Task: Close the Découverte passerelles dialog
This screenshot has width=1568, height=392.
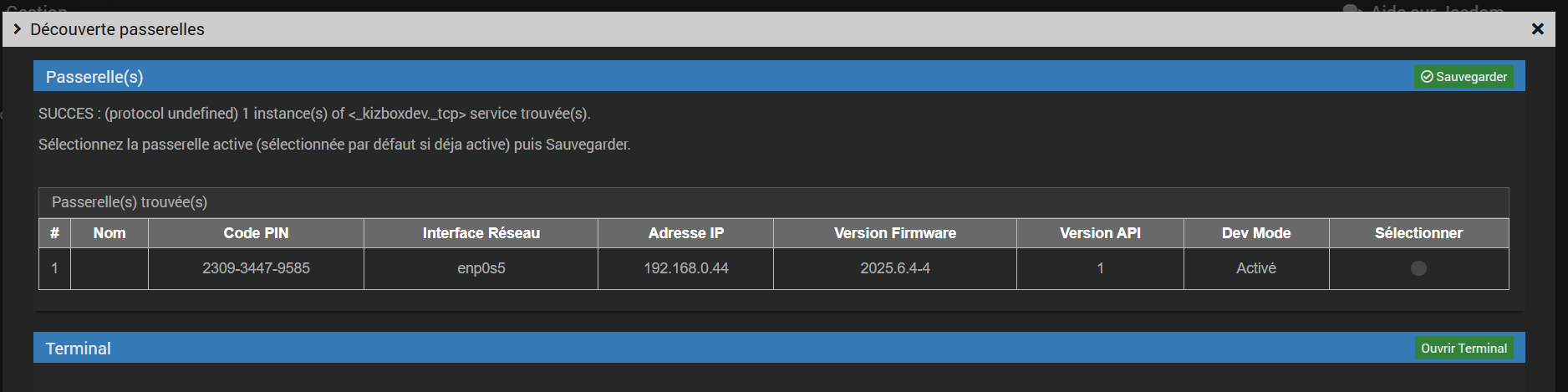Action: (x=1537, y=29)
